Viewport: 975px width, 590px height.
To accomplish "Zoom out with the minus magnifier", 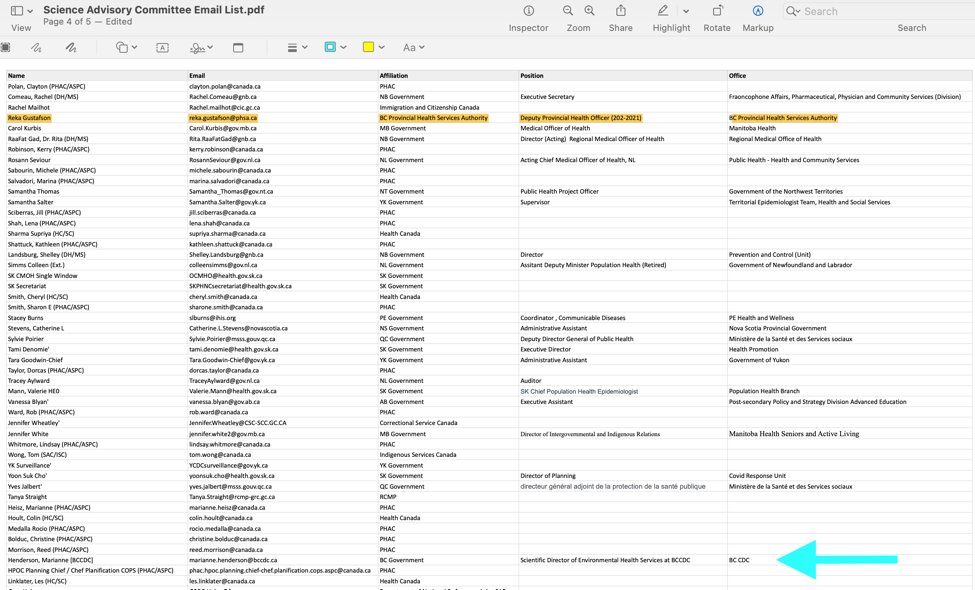I will 568,11.
